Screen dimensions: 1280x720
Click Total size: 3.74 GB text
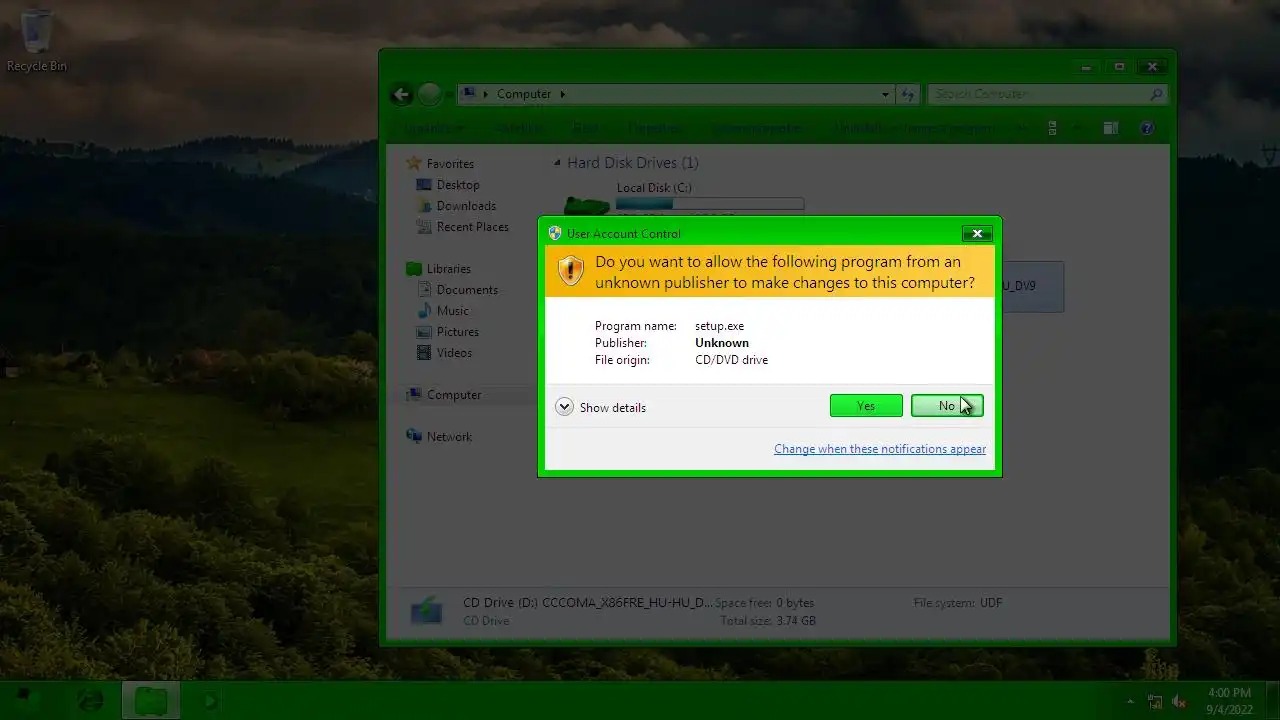pos(768,621)
